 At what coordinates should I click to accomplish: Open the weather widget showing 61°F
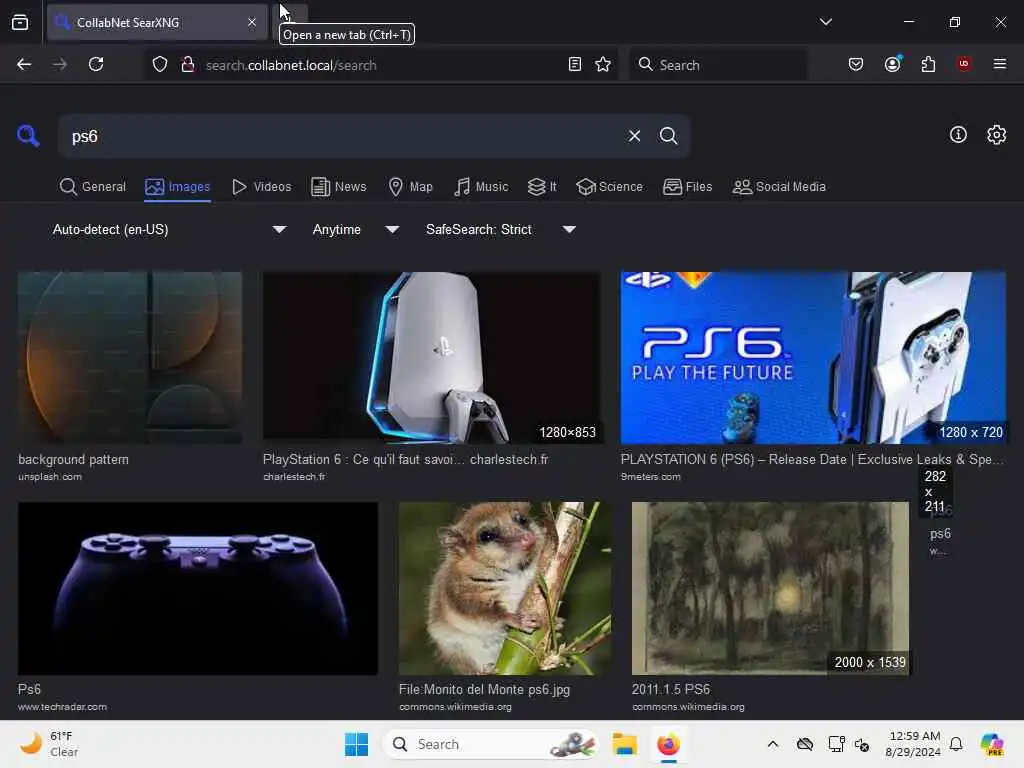(x=49, y=744)
